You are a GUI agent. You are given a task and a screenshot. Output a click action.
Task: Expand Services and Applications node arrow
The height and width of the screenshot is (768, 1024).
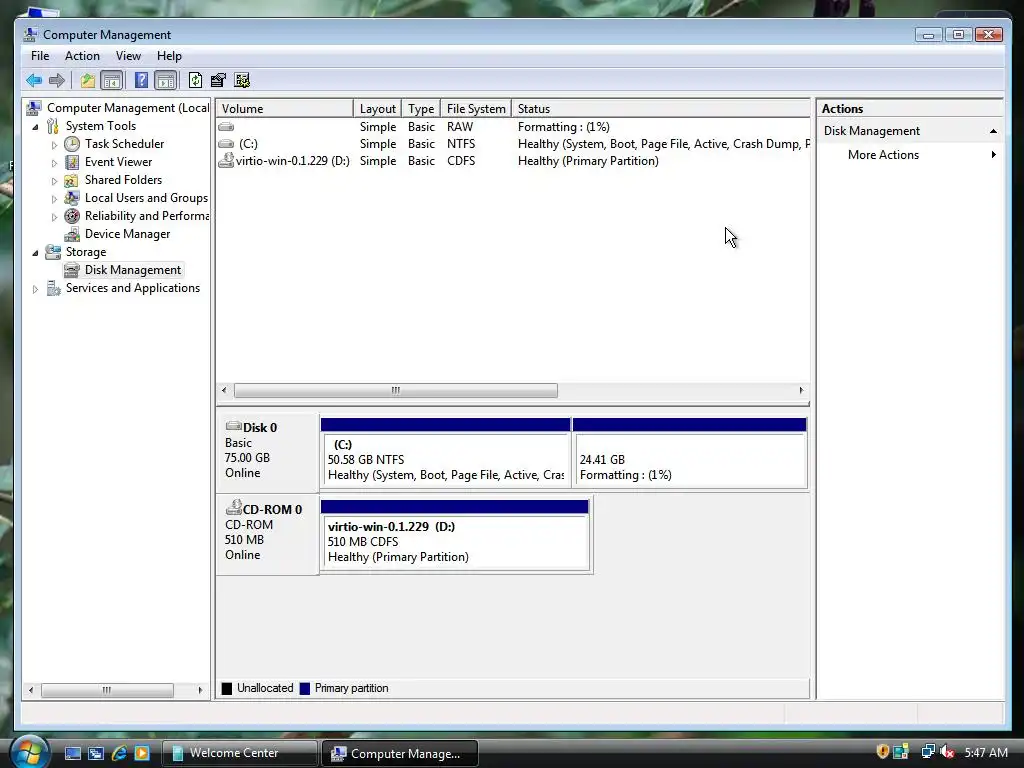[x=35, y=289]
